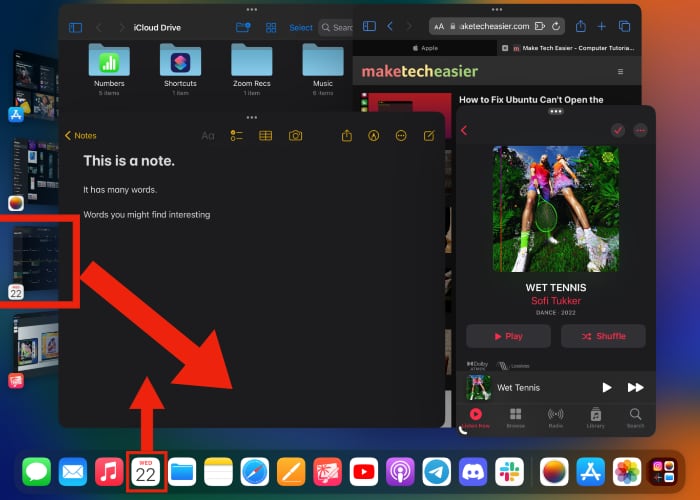This screenshot has height=500, width=700.
Task: Open Podcasts app in the dock
Action: coord(400,471)
